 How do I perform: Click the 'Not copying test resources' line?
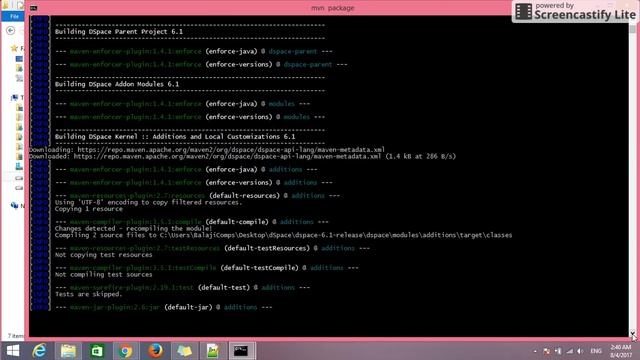tap(104, 255)
